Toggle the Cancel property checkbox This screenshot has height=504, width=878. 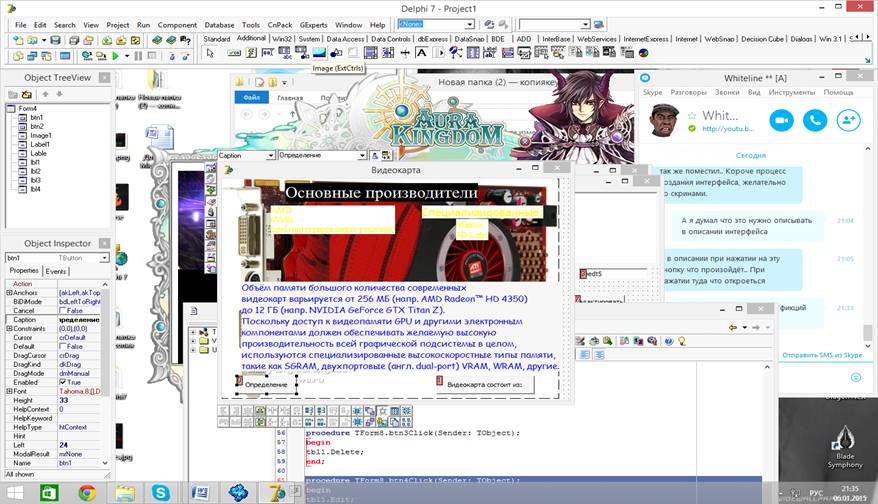pos(65,310)
